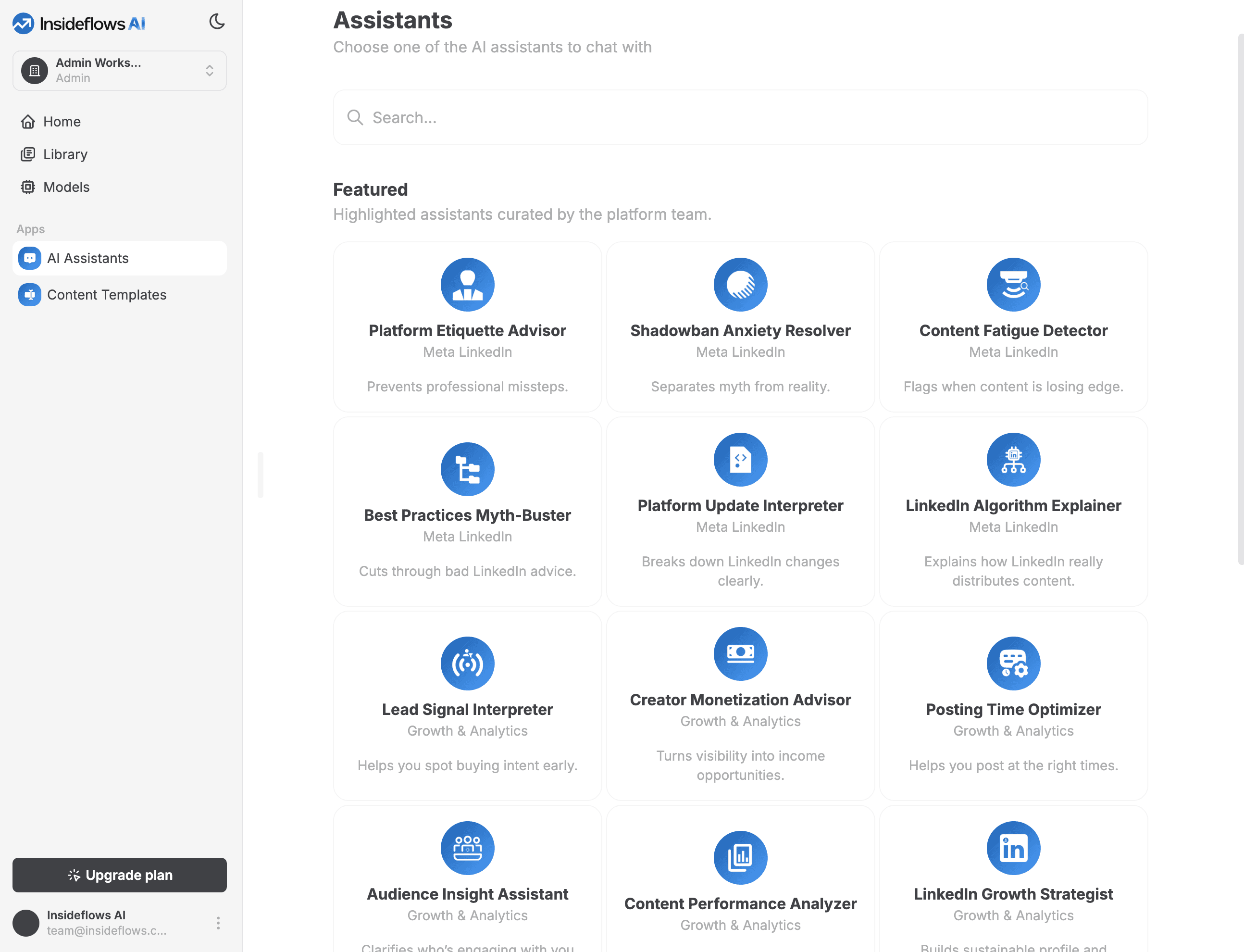Viewport: 1244px width, 952px height.
Task: Click the page vertical scrollbar
Action: click(1240, 299)
